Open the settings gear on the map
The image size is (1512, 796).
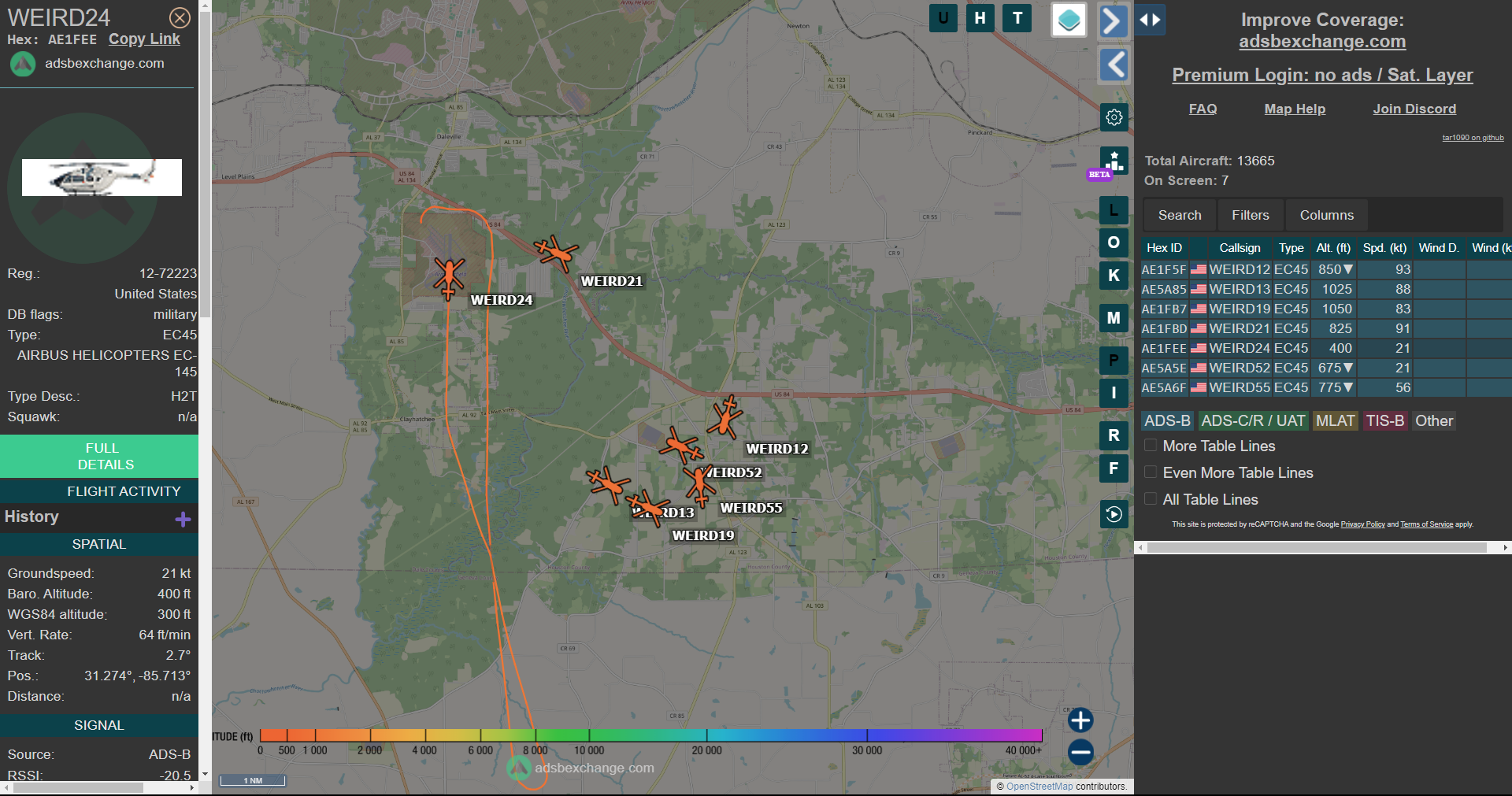(x=1114, y=117)
